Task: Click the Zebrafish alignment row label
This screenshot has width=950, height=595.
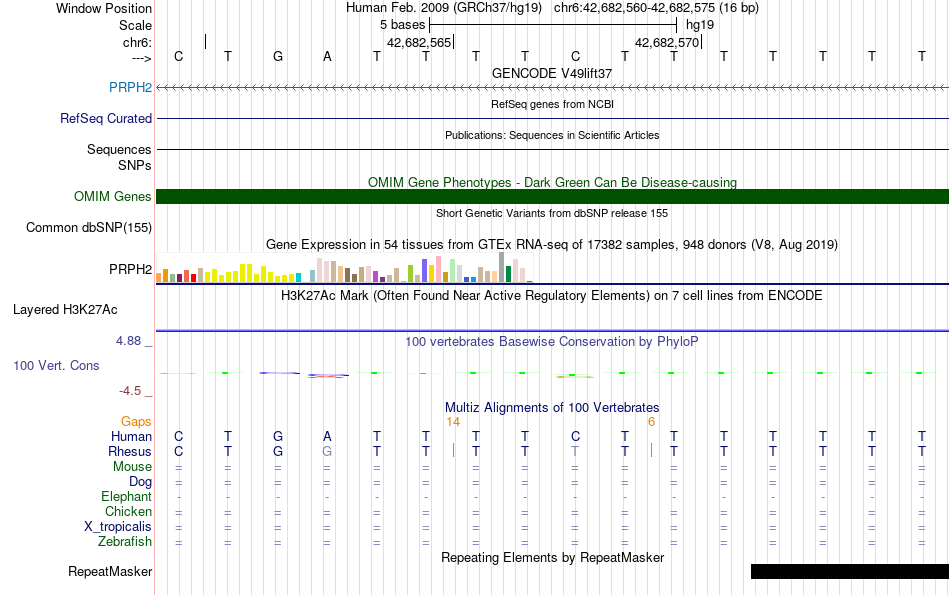Action: coord(125,541)
